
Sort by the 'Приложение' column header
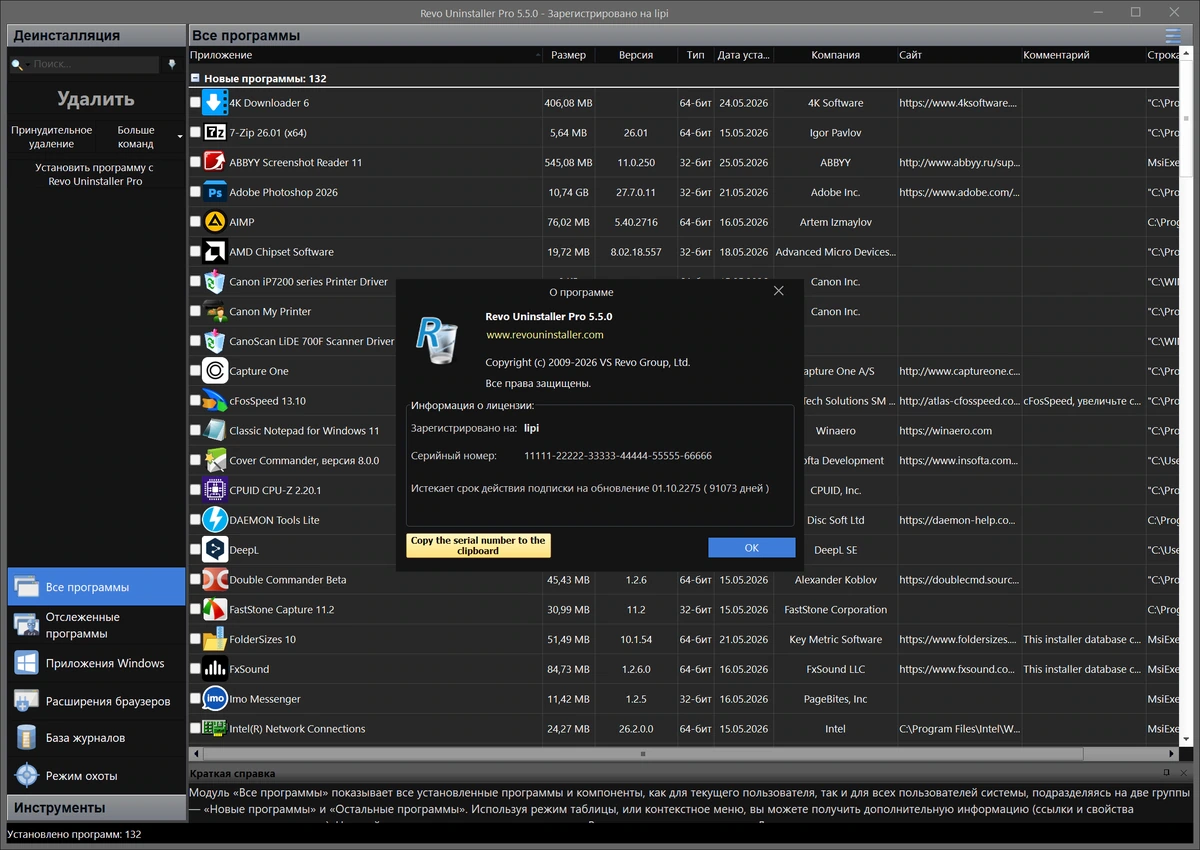365,55
